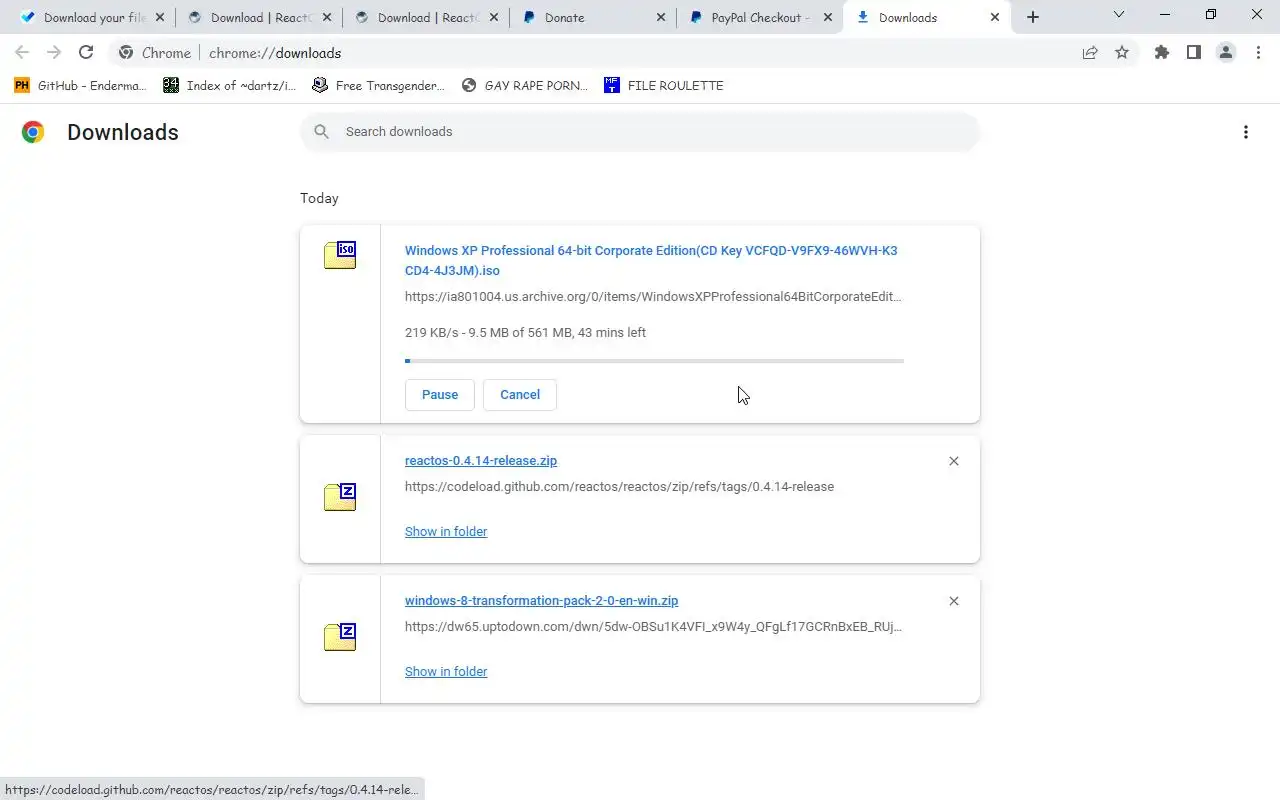The width and height of the screenshot is (1280, 800).
Task: Show windows-8-transformation-pack zip in folder
Action: click(x=446, y=672)
